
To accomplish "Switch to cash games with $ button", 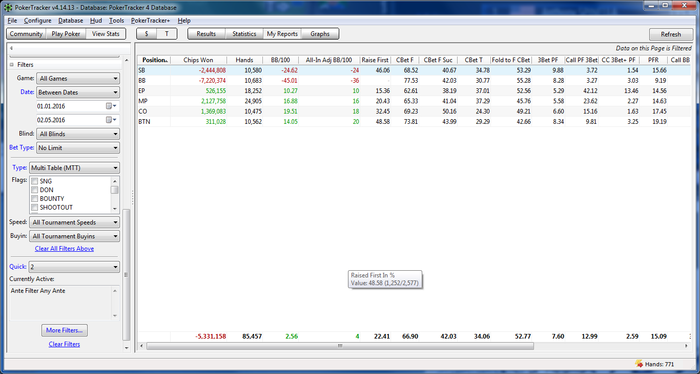I will tap(146, 34).
